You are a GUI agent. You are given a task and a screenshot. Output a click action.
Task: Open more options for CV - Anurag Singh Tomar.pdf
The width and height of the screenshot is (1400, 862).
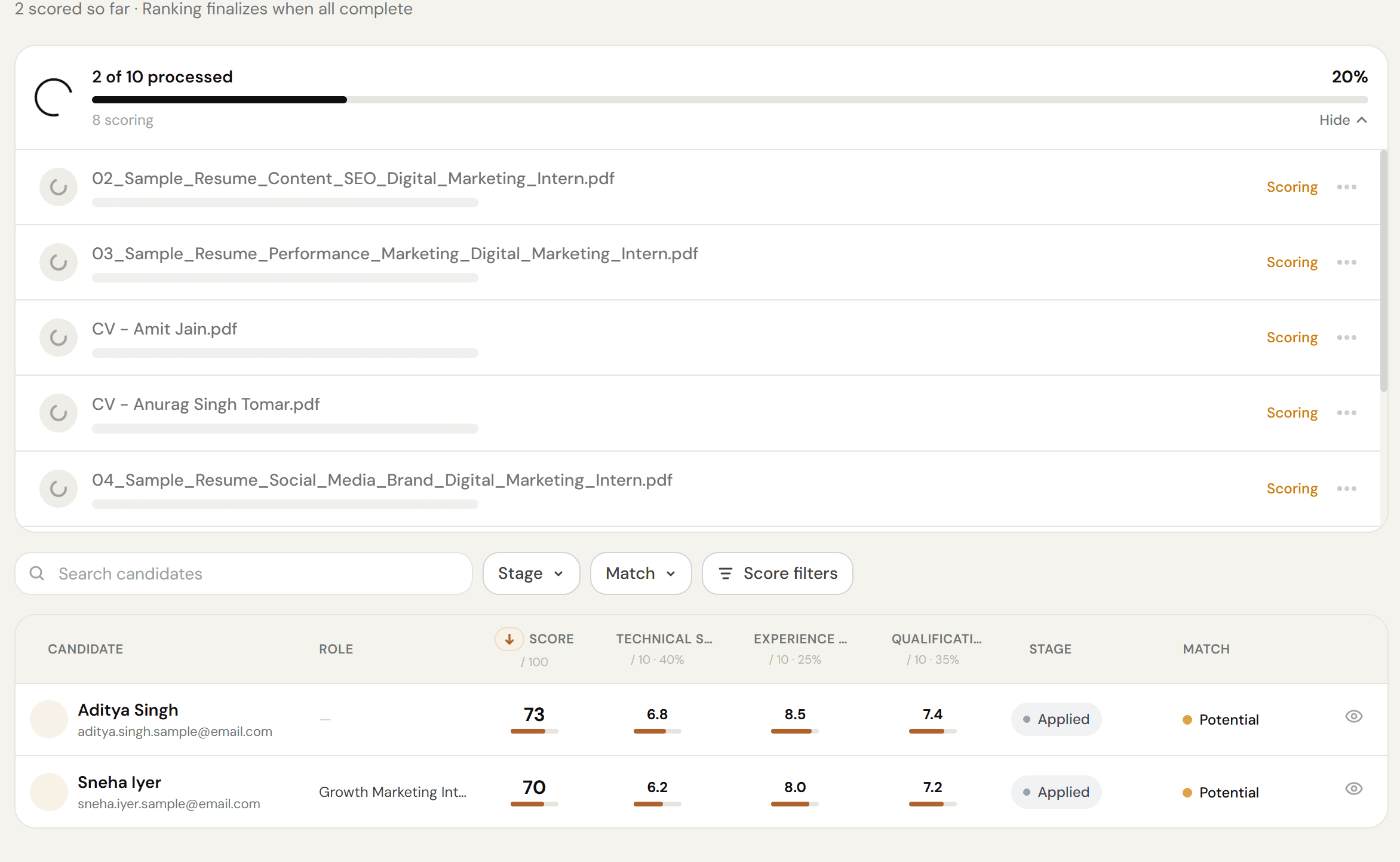coord(1346,413)
